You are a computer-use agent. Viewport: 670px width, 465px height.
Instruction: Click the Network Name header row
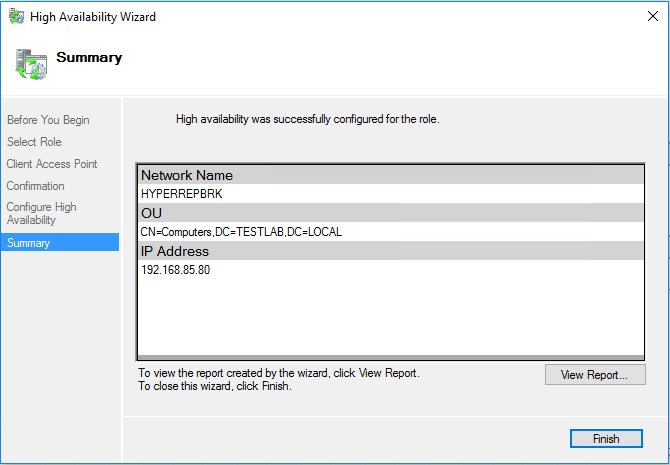tap(390, 175)
